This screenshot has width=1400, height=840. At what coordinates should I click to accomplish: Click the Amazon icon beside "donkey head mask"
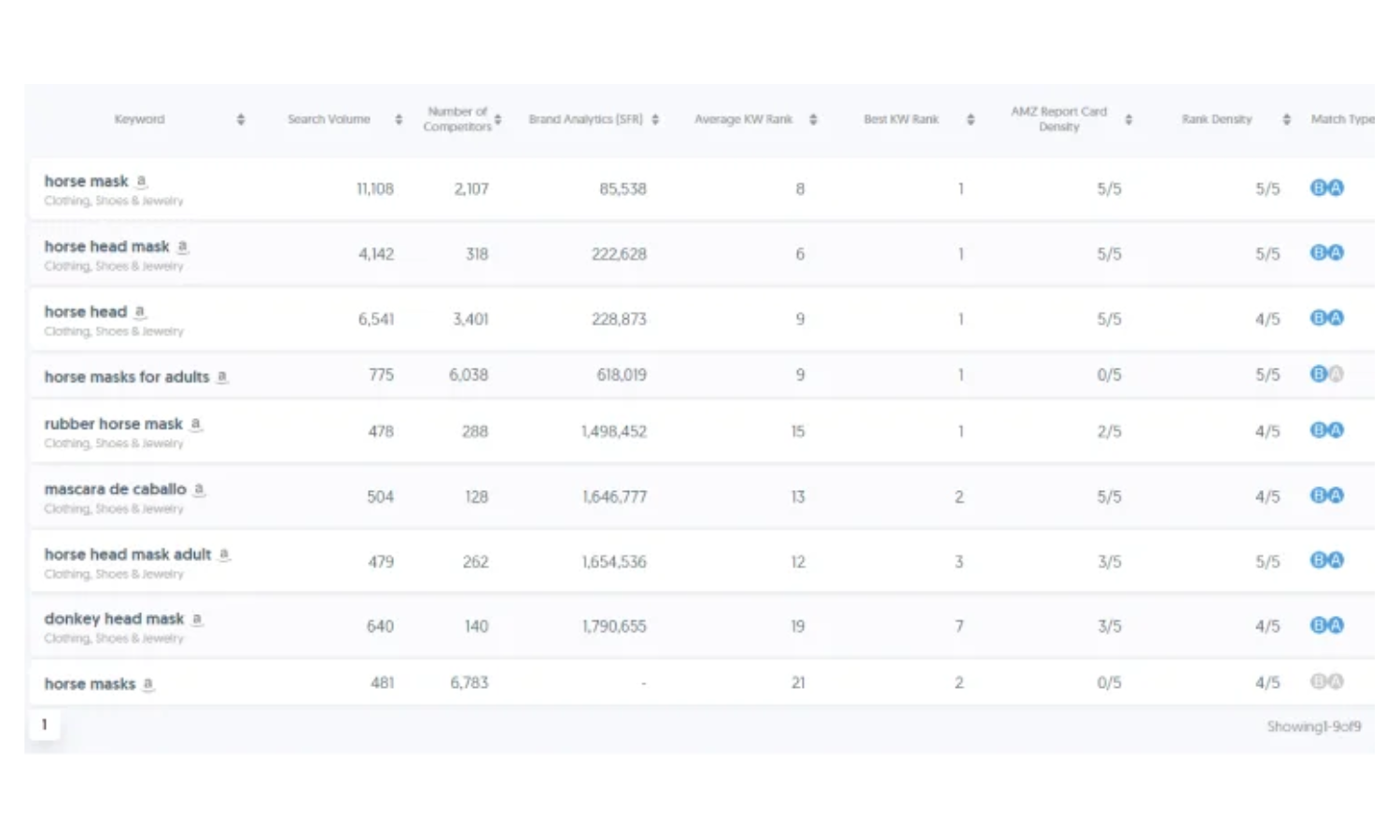pos(195,618)
